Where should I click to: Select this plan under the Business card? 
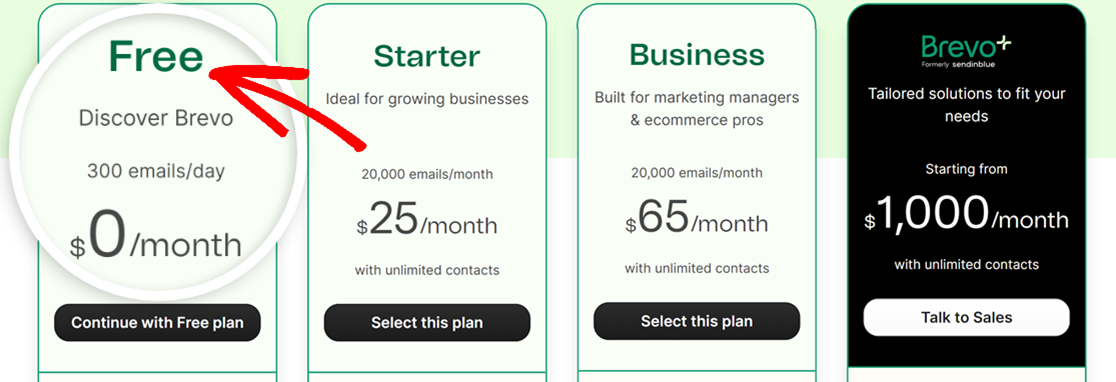(697, 321)
